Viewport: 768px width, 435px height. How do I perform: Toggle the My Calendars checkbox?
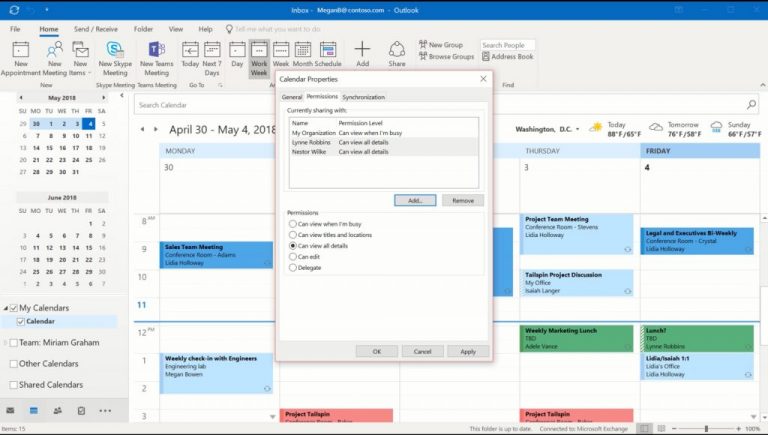point(14,308)
